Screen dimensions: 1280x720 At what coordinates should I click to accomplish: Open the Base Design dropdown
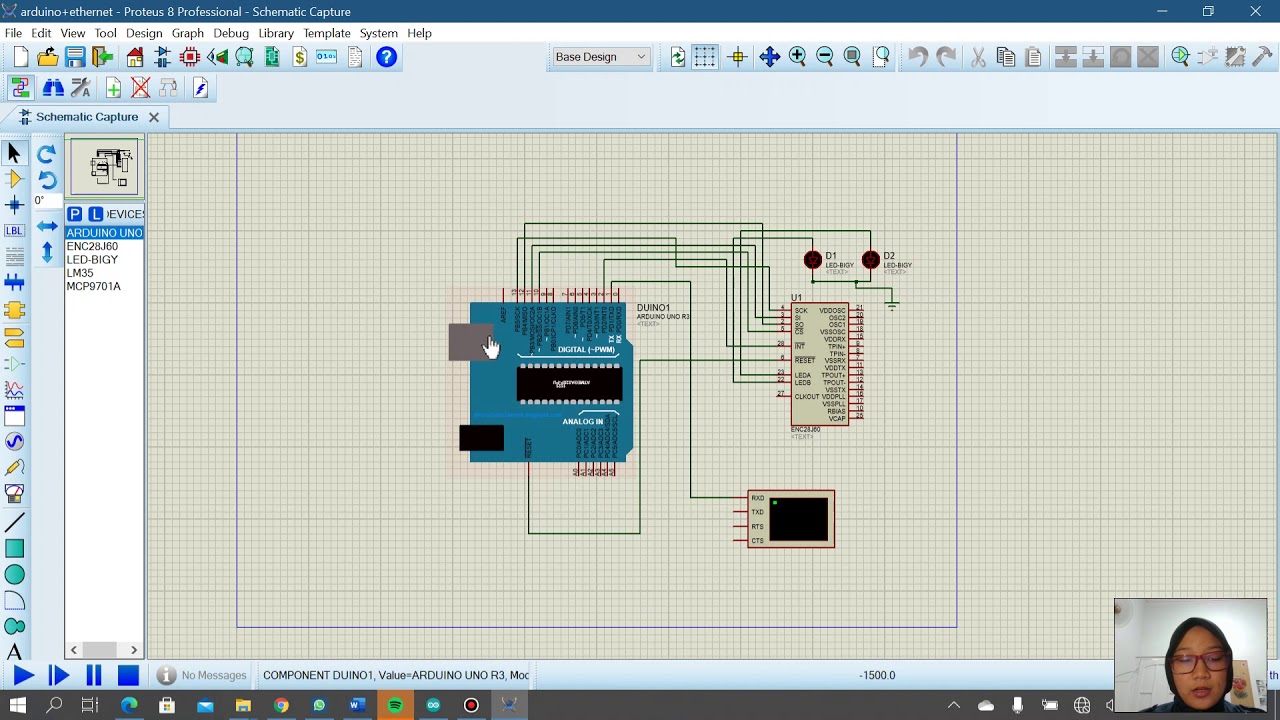(x=601, y=57)
